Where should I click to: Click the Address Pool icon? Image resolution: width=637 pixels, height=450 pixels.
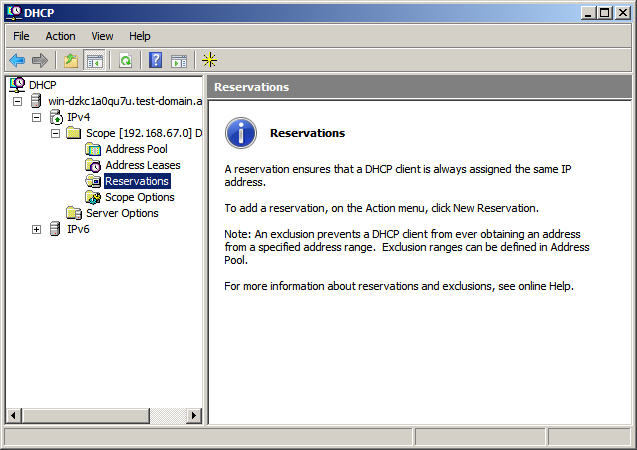[x=93, y=149]
